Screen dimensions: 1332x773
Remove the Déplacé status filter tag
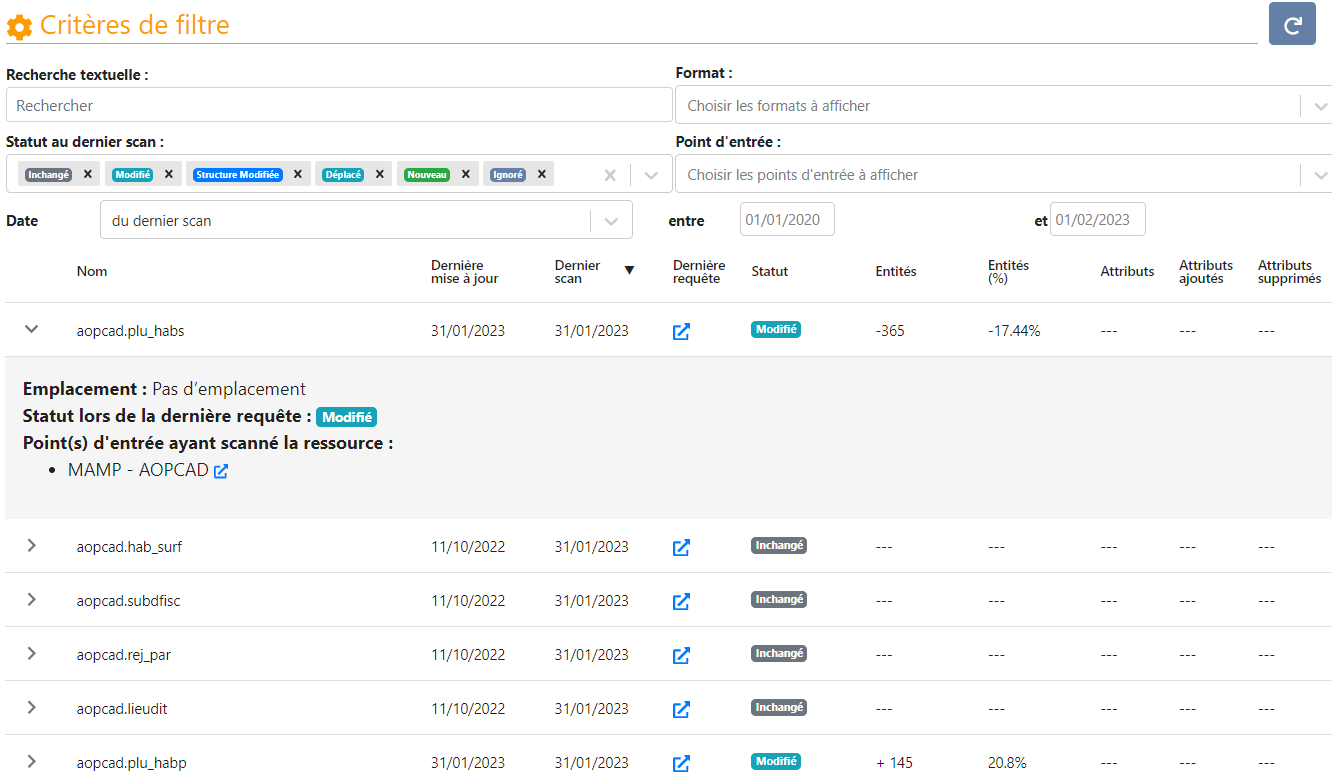point(379,174)
